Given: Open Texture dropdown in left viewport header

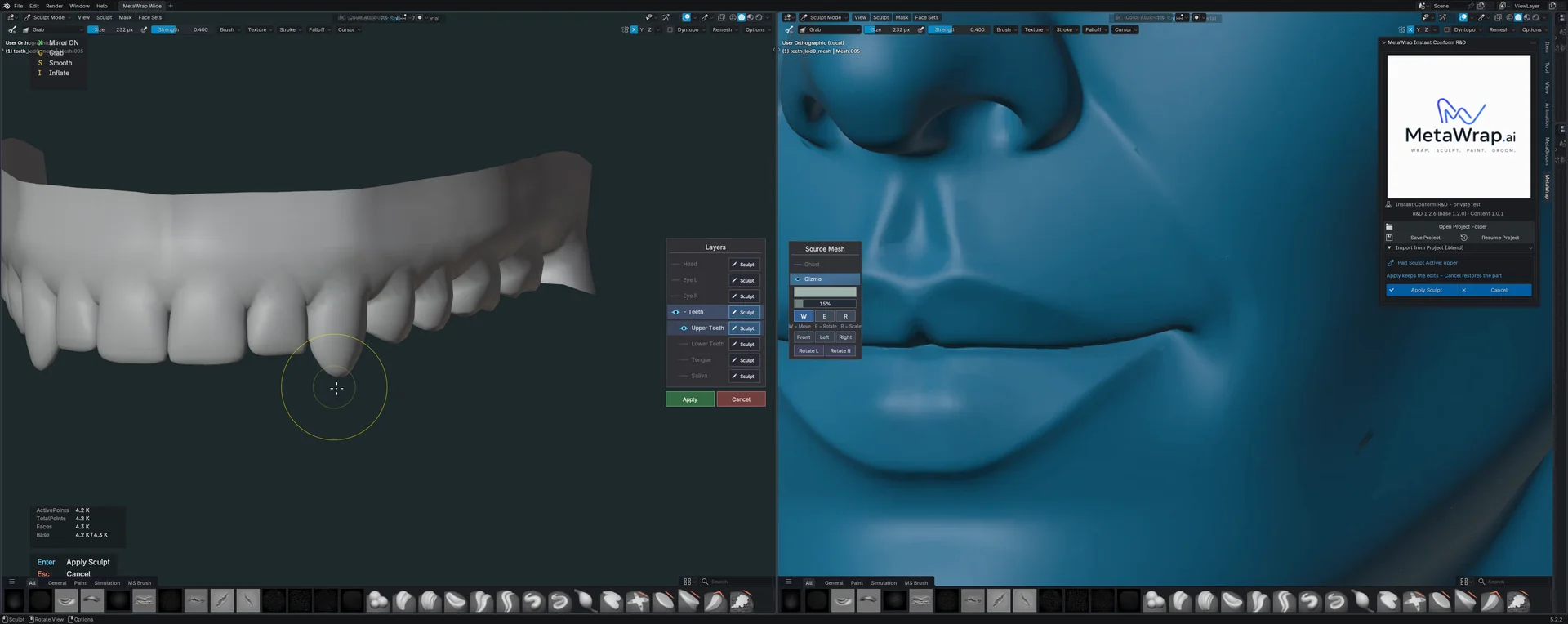Looking at the screenshot, I should point(259,29).
